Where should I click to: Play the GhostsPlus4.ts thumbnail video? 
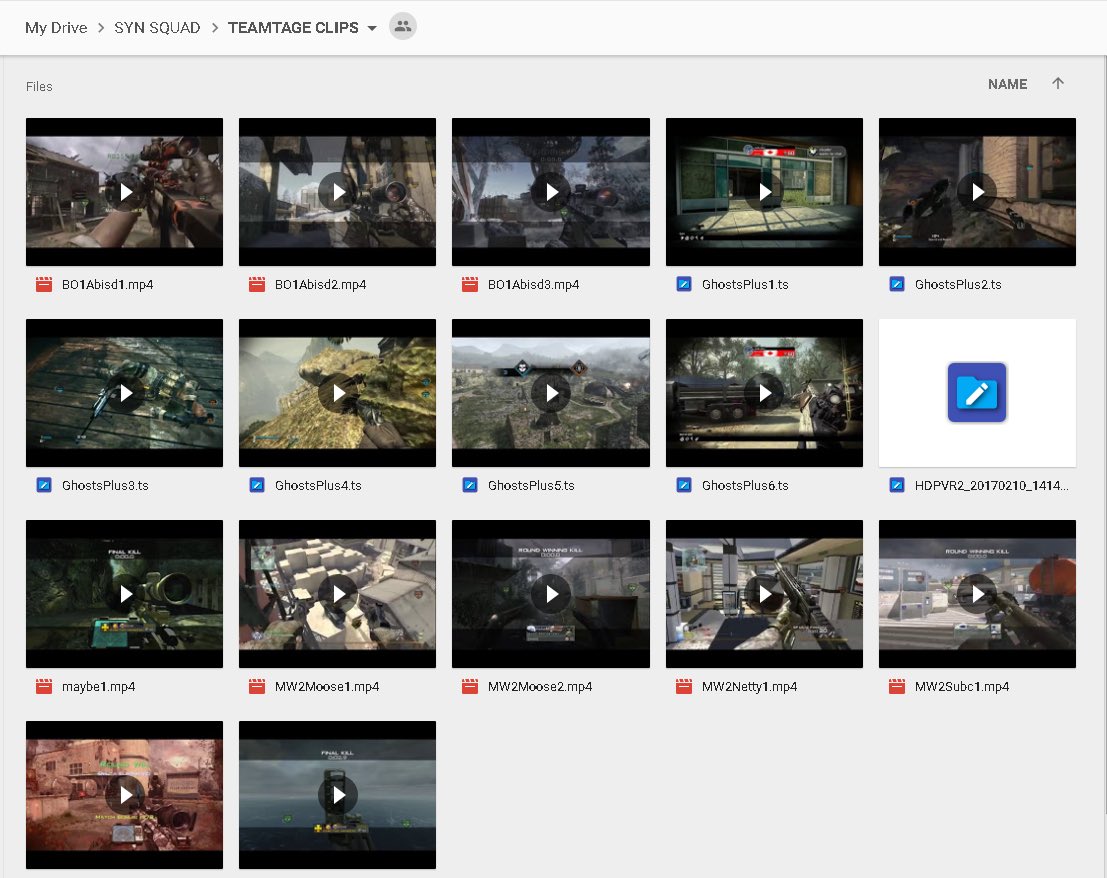tap(337, 393)
